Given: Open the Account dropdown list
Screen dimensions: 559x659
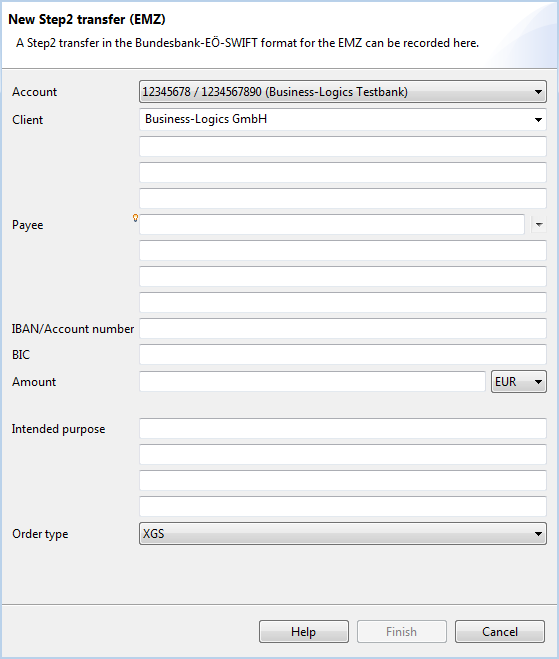Looking at the screenshot, I should 343,92.
